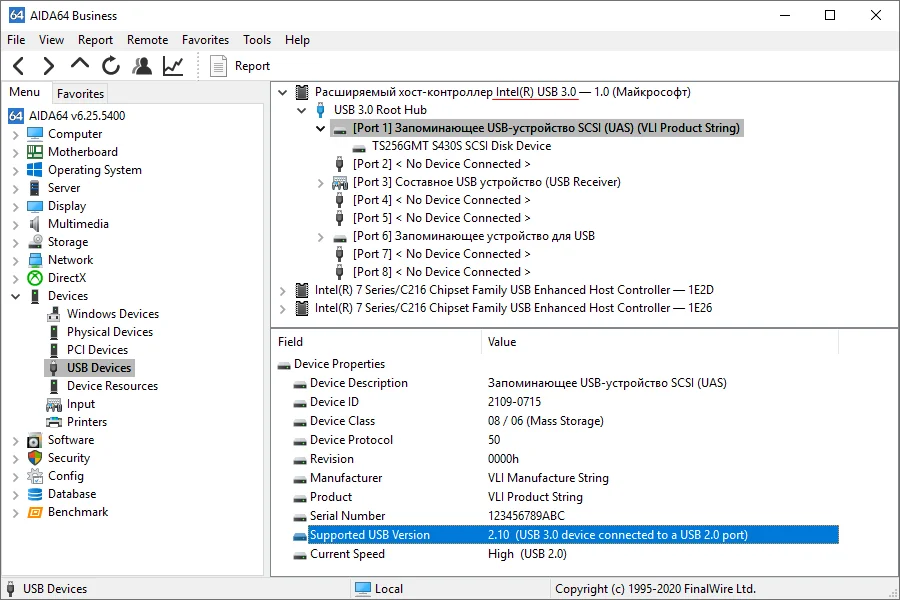Image resolution: width=900 pixels, height=600 pixels.
Task: Select PCI Devices in the tree
Action: tap(97, 350)
